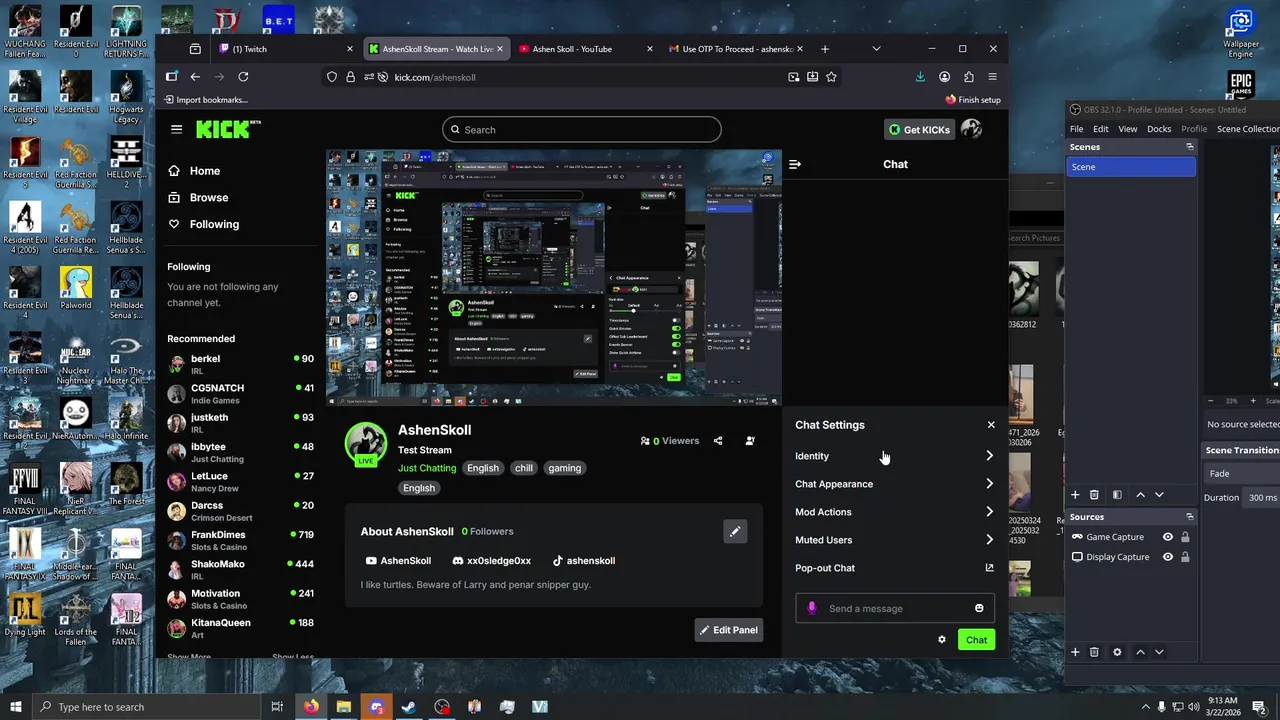Open the Fade transition dropdown in OBS
This screenshot has width=1280, height=720.
1242,474
